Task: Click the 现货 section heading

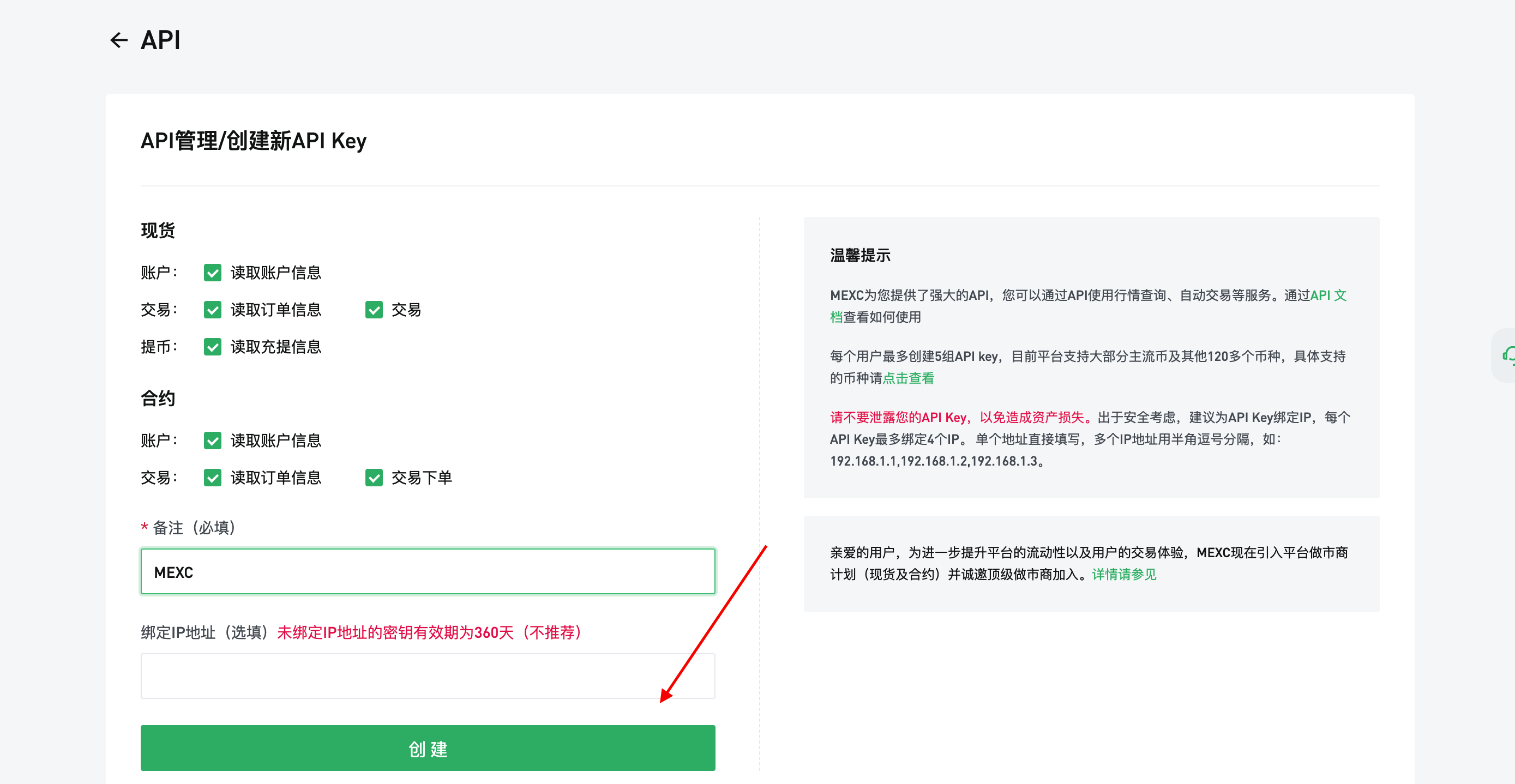Action: 158,230
